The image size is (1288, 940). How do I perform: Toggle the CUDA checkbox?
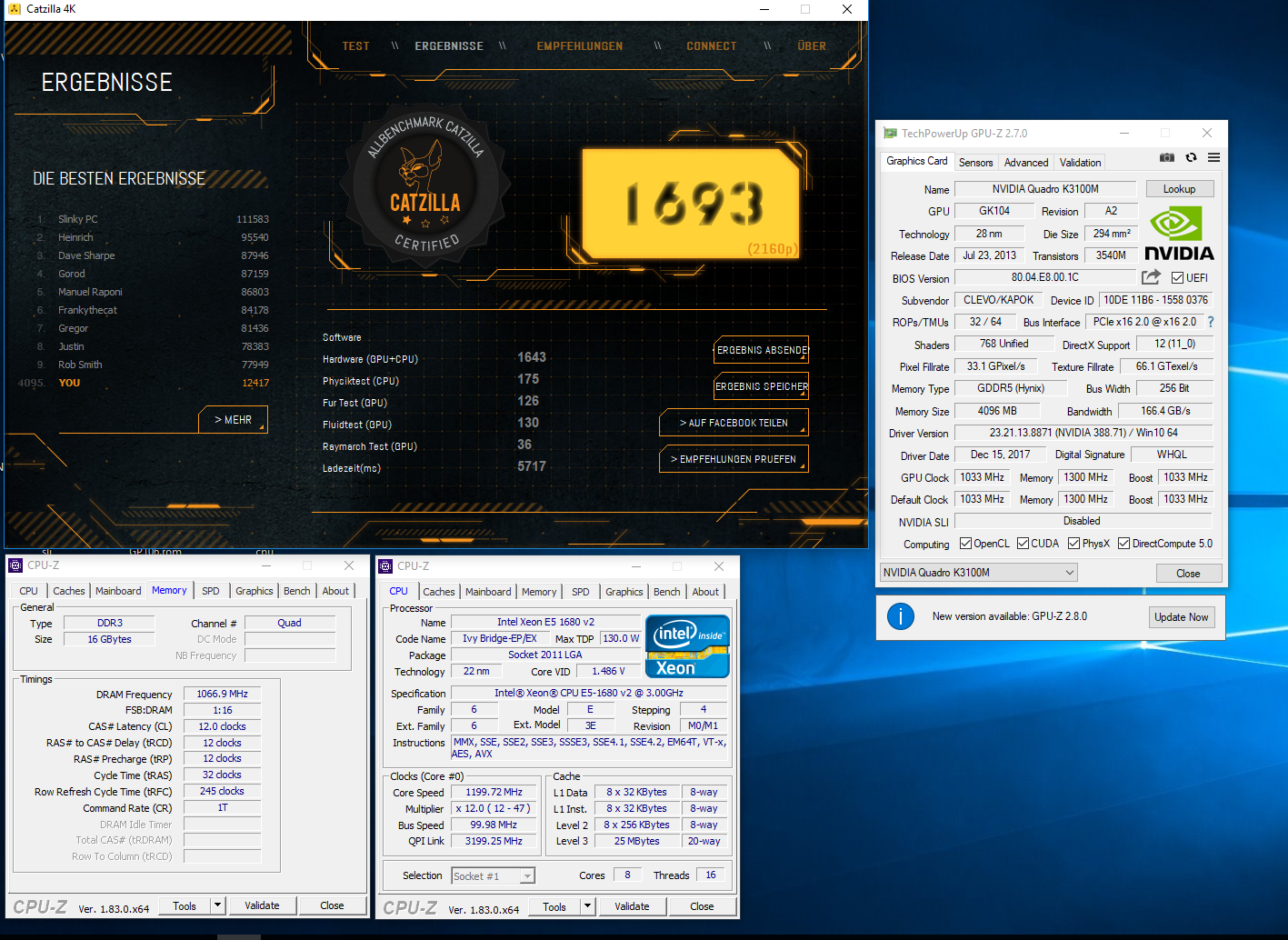click(1023, 544)
